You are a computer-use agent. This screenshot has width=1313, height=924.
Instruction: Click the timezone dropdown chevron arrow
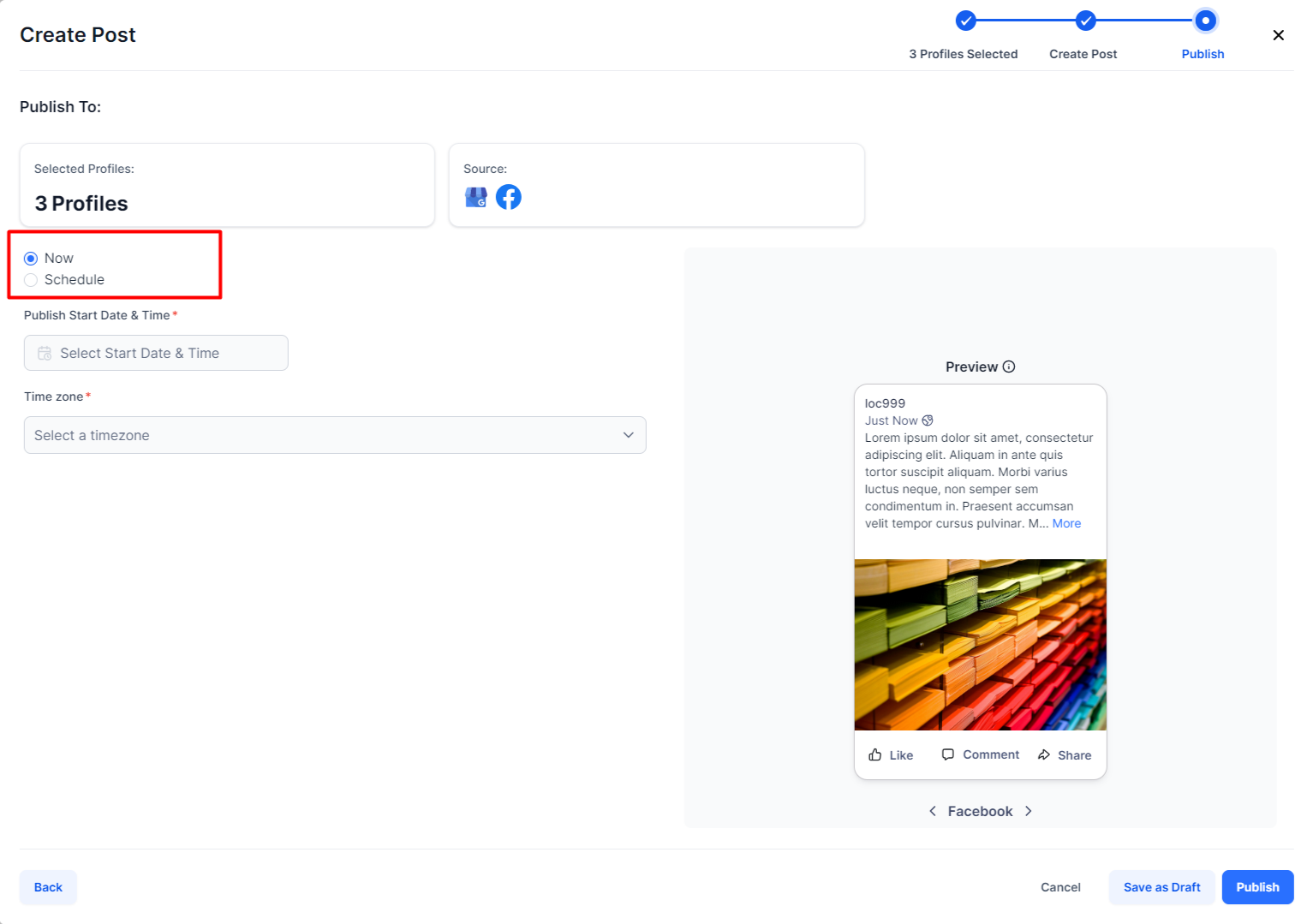tap(629, 435)
